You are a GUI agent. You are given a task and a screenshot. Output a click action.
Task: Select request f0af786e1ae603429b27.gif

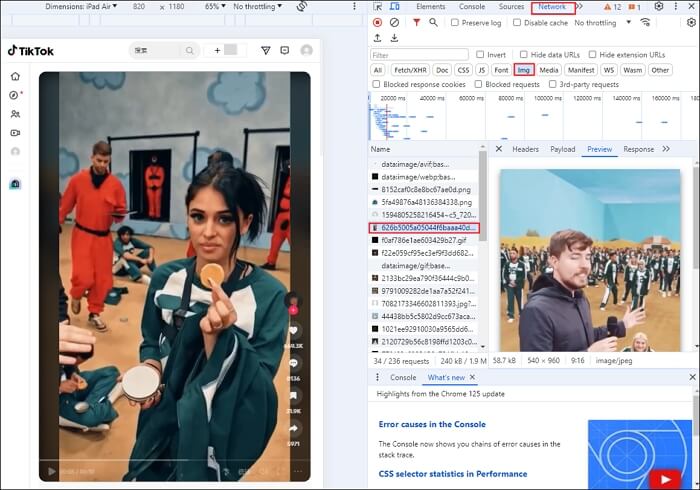pos(424,240)
